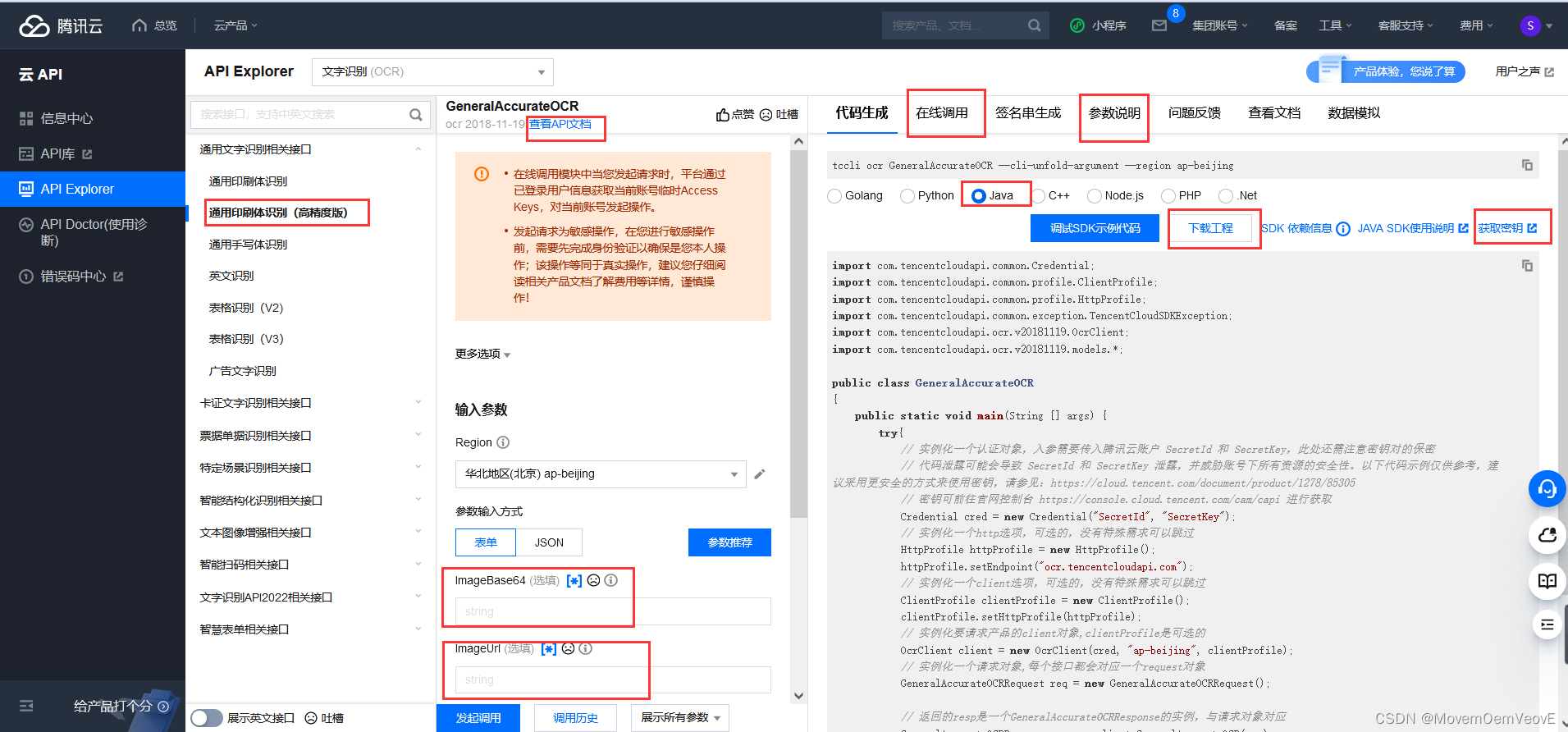Click the 调用历史 button
Screen dimensions: 1568x732
click(x=575, y=718)
